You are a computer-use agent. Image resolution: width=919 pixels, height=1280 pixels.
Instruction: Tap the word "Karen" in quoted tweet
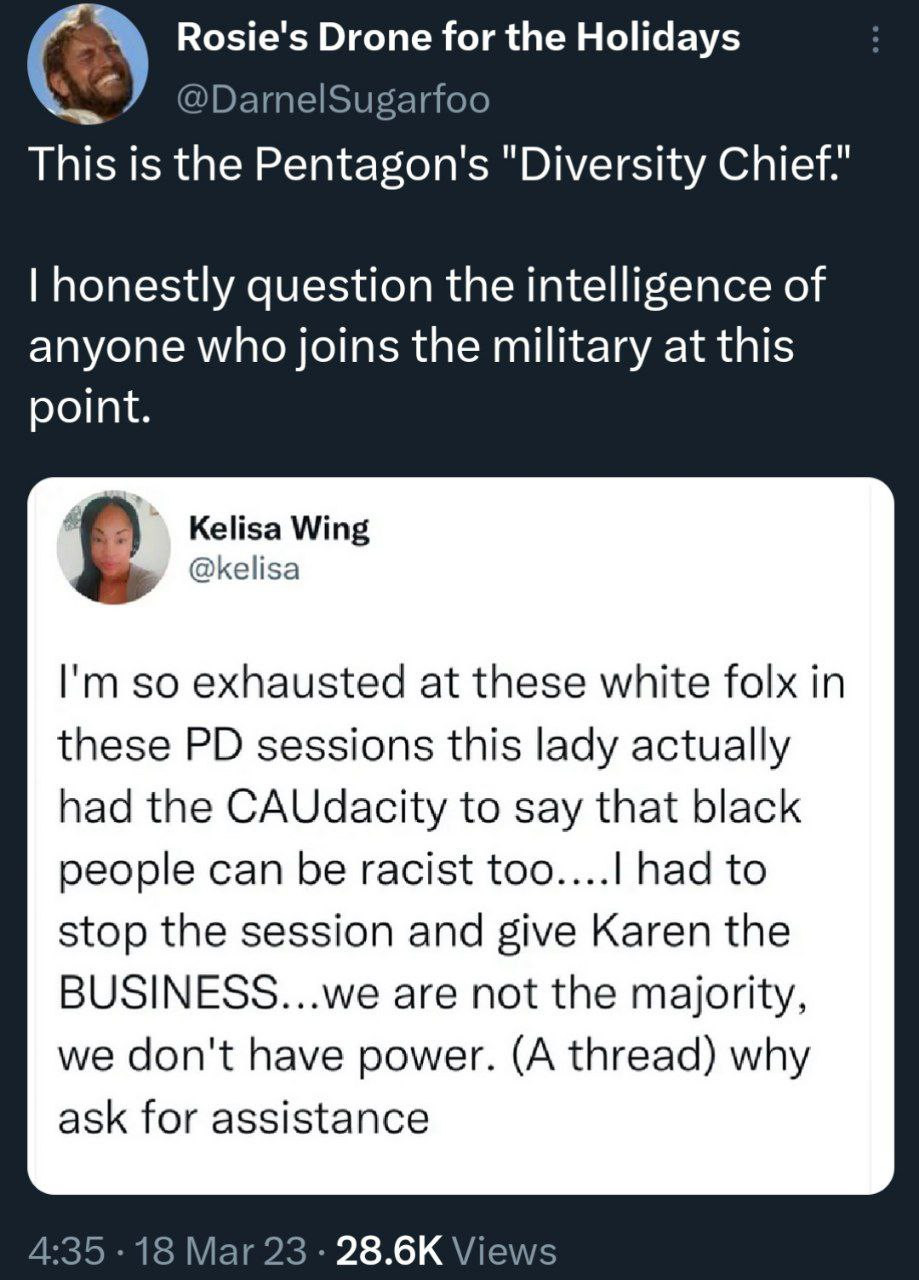(x=639, y=931)
